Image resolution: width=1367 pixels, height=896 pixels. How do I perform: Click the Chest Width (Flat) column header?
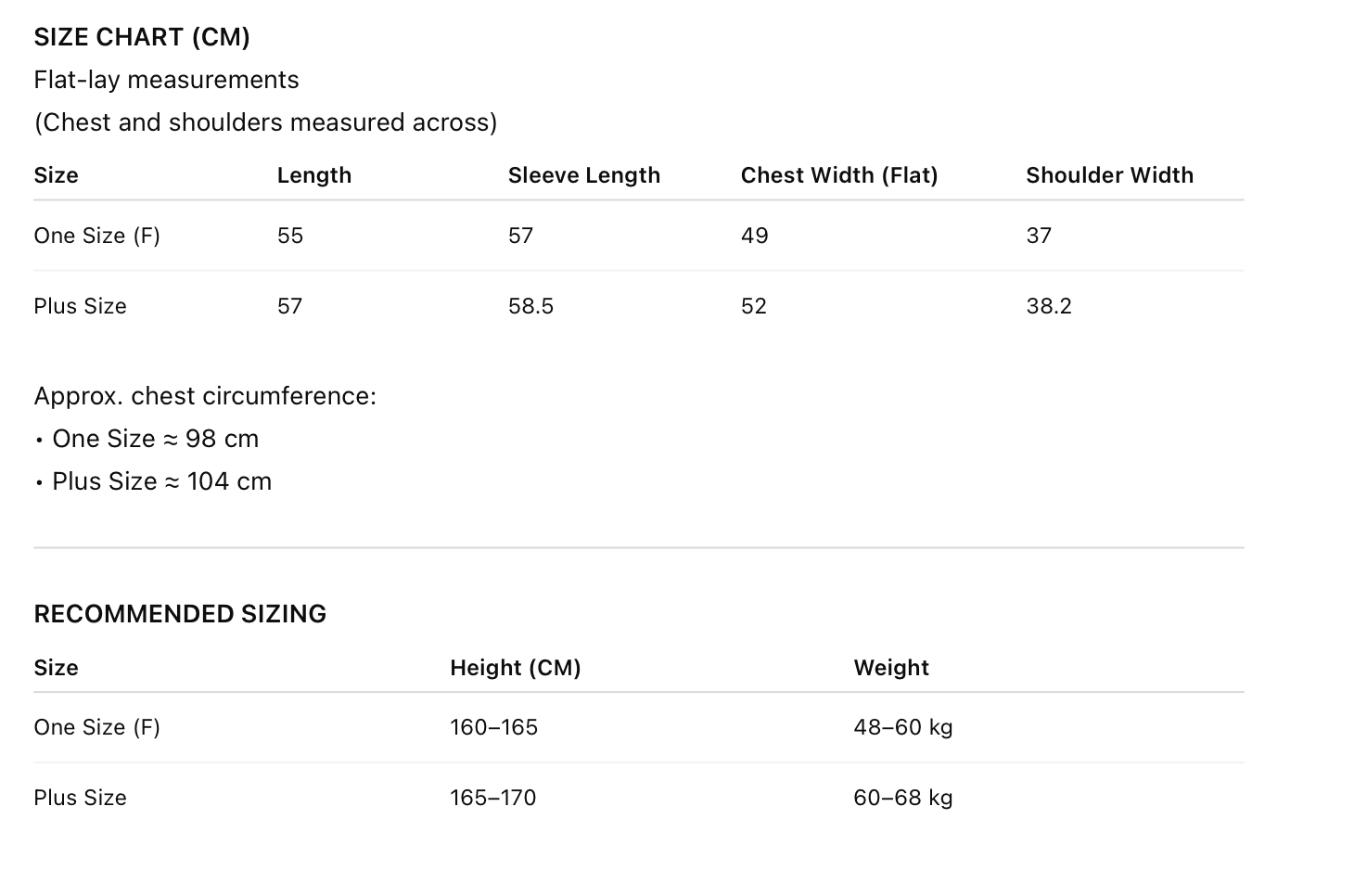point(838,175)
